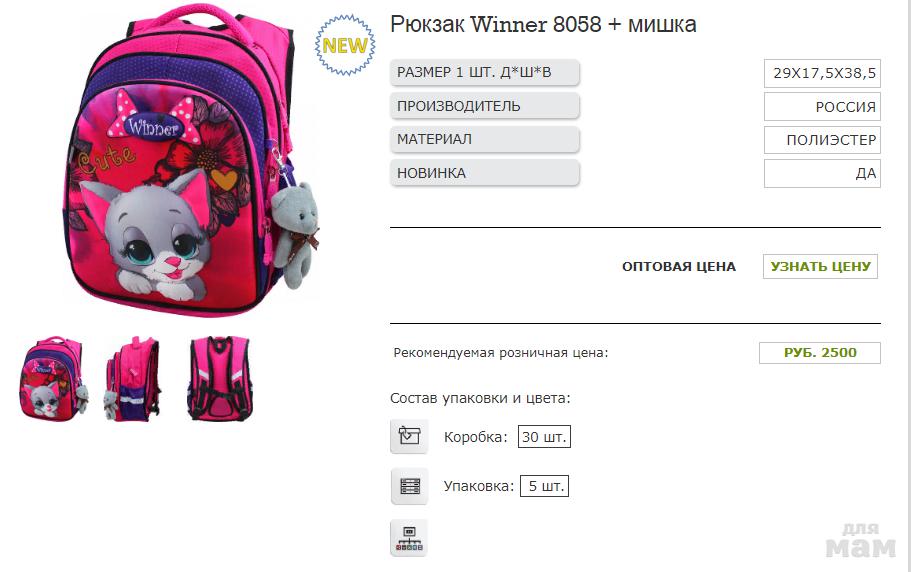The image size is (911, 572).
Task: Select the РАЗМЕР 1 ШТ. Д*Ш*В label
Action: [485, 73]
